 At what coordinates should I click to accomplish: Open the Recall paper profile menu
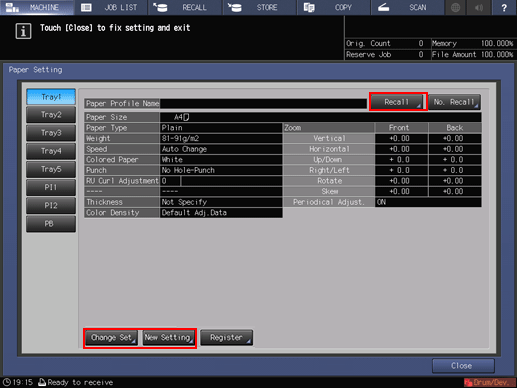point(397,102)
